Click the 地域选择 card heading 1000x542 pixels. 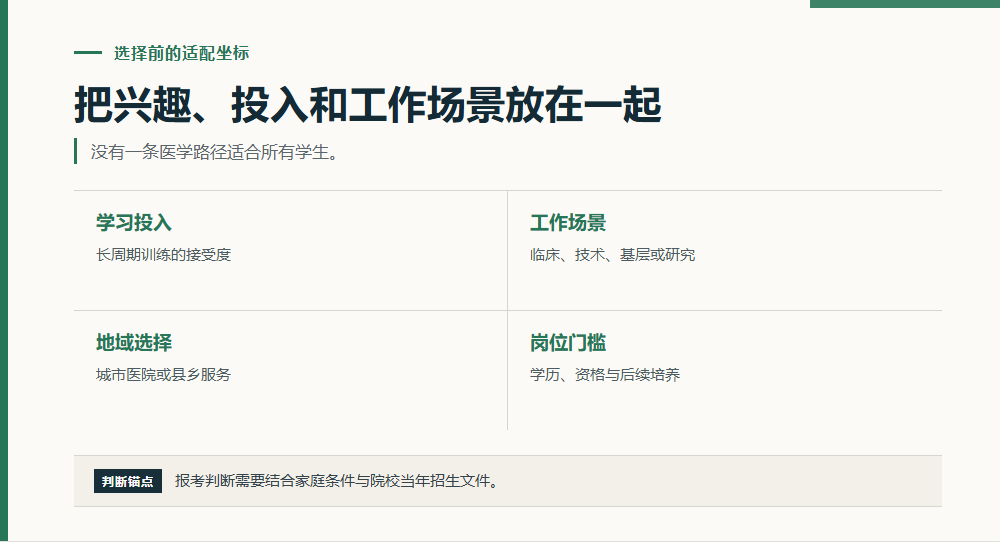134,342
